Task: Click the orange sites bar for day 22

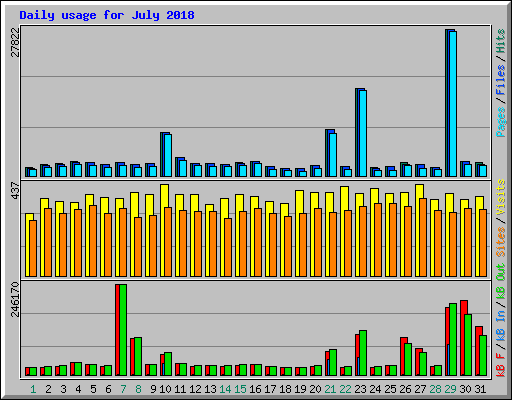Action: point(348,243)
